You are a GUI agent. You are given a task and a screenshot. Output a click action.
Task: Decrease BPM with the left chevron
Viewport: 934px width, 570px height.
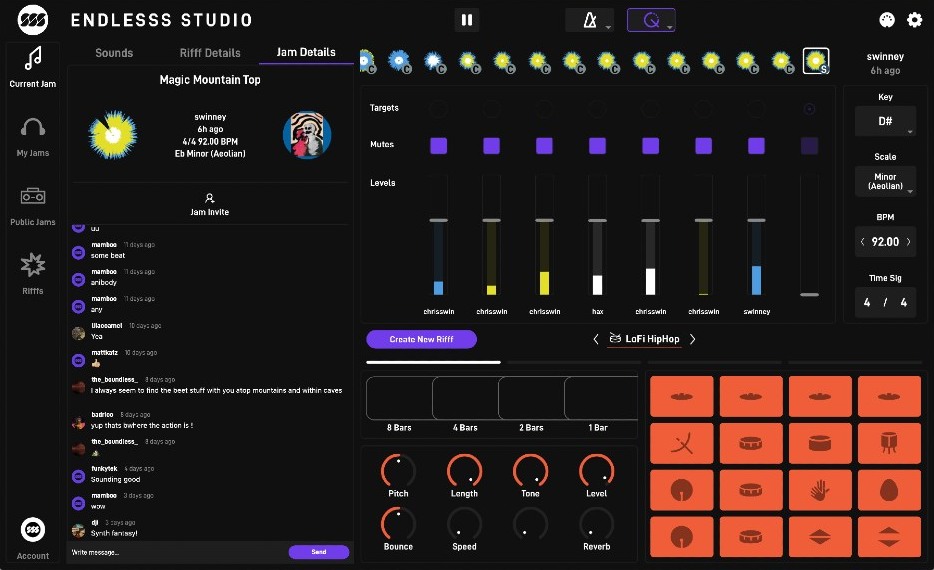(862, 242)
